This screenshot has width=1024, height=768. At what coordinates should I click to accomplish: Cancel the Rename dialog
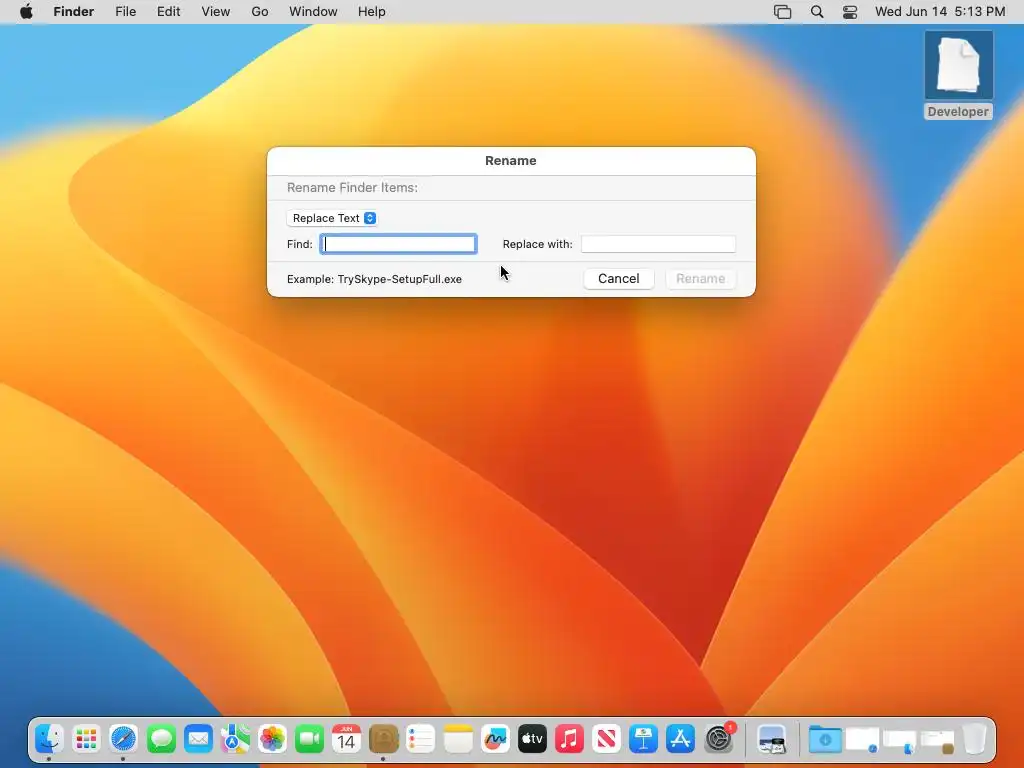coord(618,279)
